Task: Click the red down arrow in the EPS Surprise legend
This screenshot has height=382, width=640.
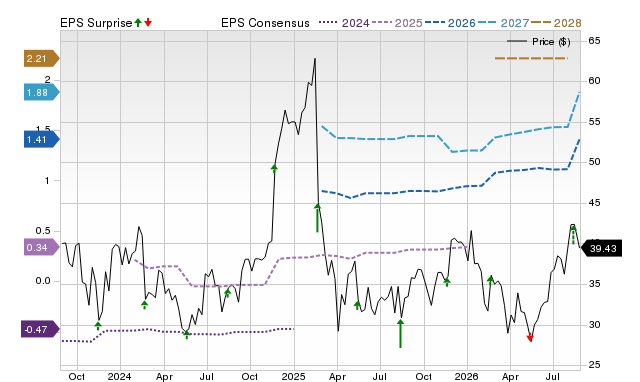Action: point(148,23)
